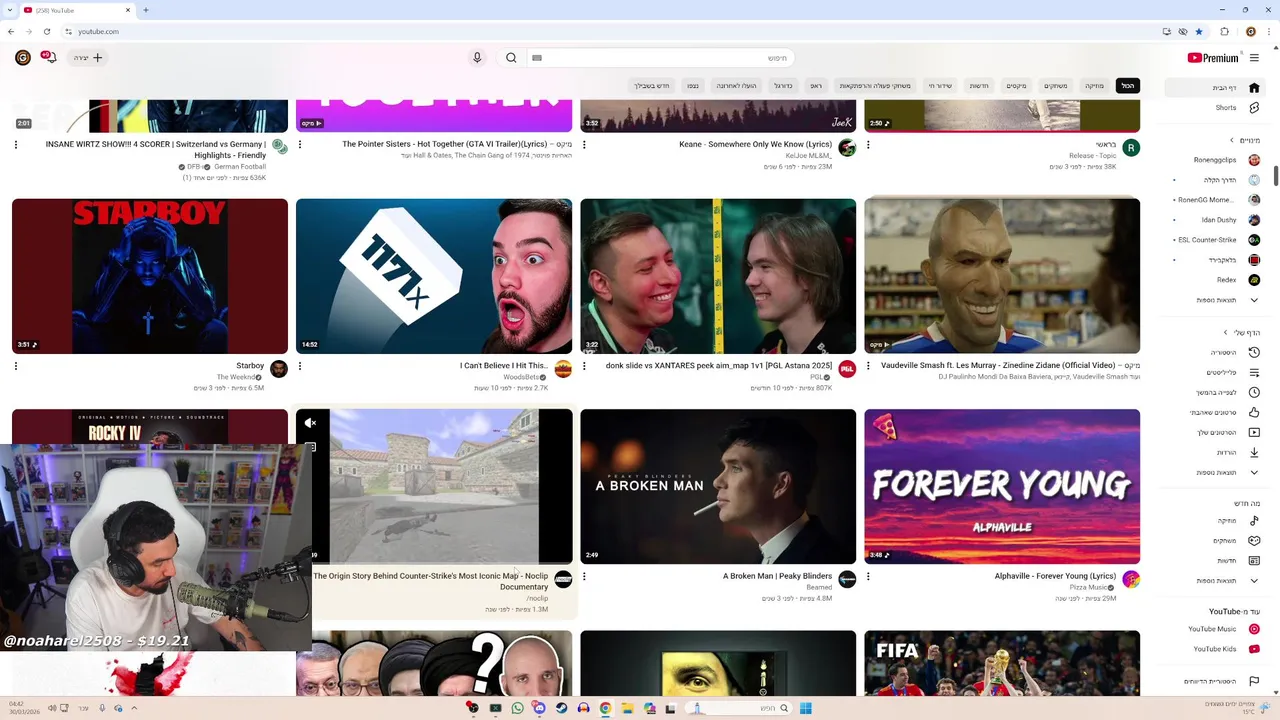Click the Create (יצירה) button

[88, 58]
